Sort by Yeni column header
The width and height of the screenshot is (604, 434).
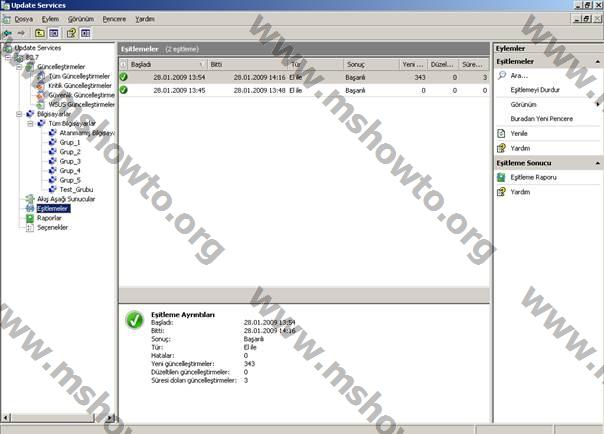click(x=413, y=64)
